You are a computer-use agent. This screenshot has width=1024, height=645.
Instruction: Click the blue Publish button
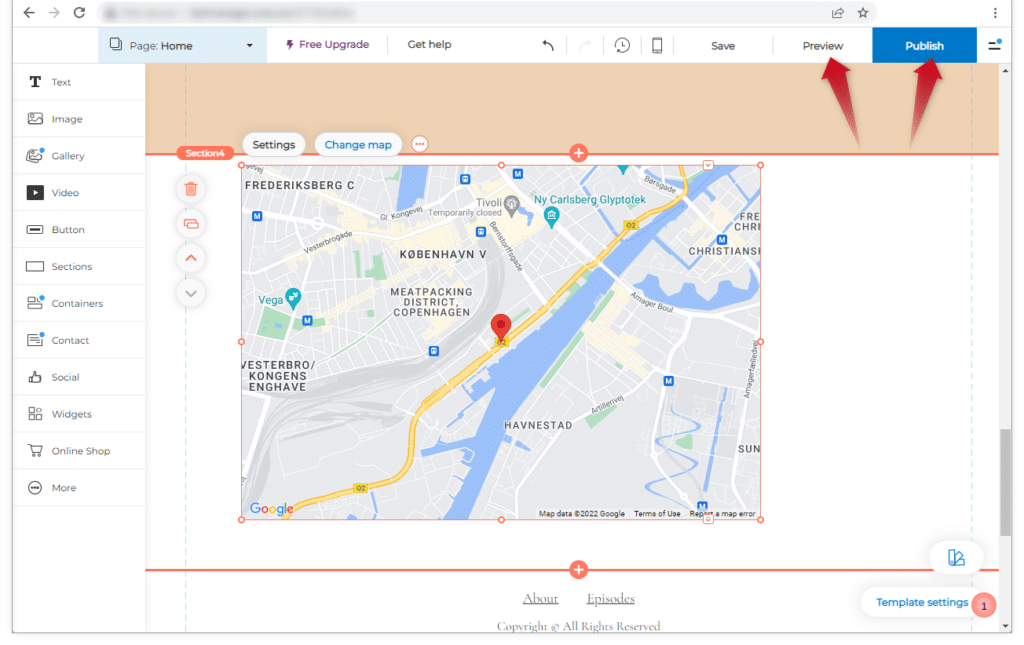pos(924,46)
